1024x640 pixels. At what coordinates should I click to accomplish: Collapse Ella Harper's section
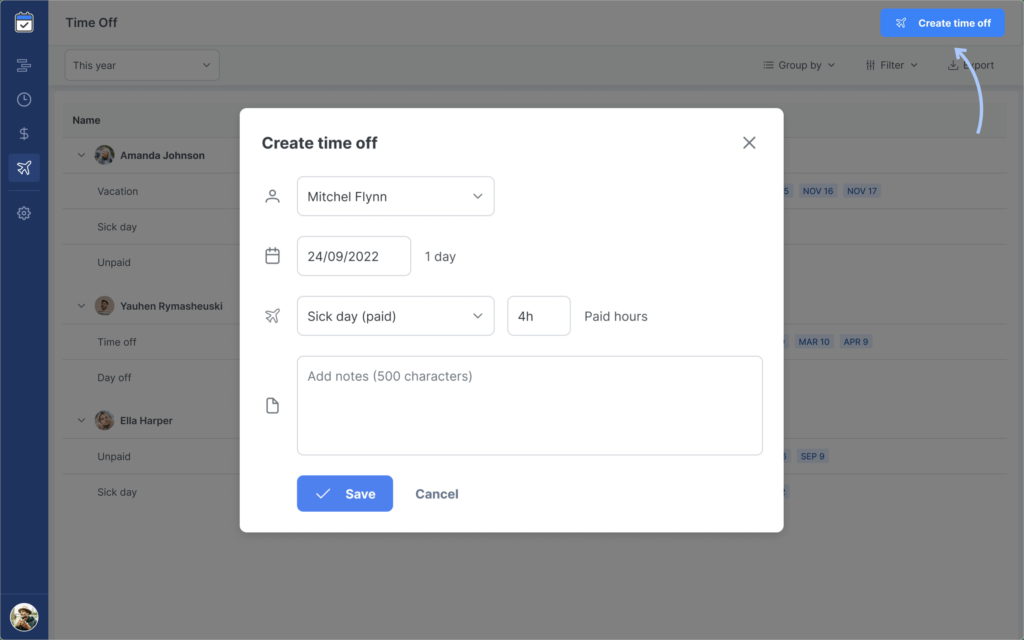click(82, 420)
